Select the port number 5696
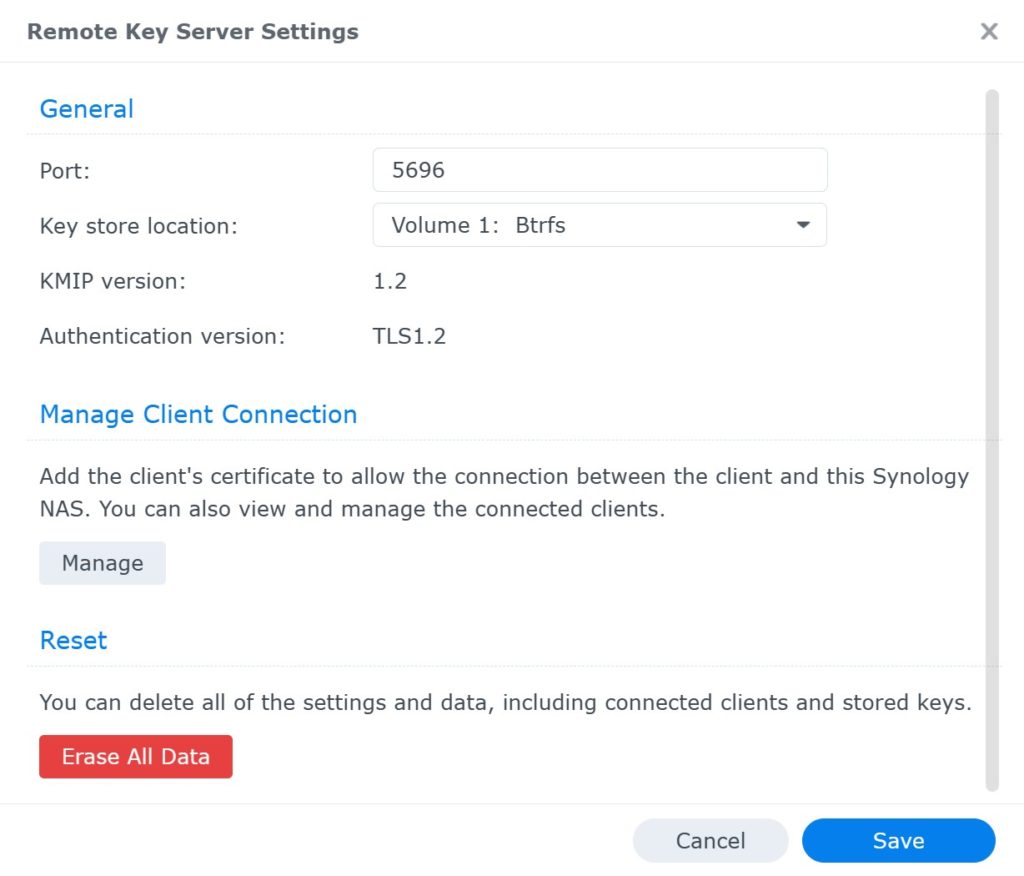The width and height of the screenshot is (1024, 876). 412,169
